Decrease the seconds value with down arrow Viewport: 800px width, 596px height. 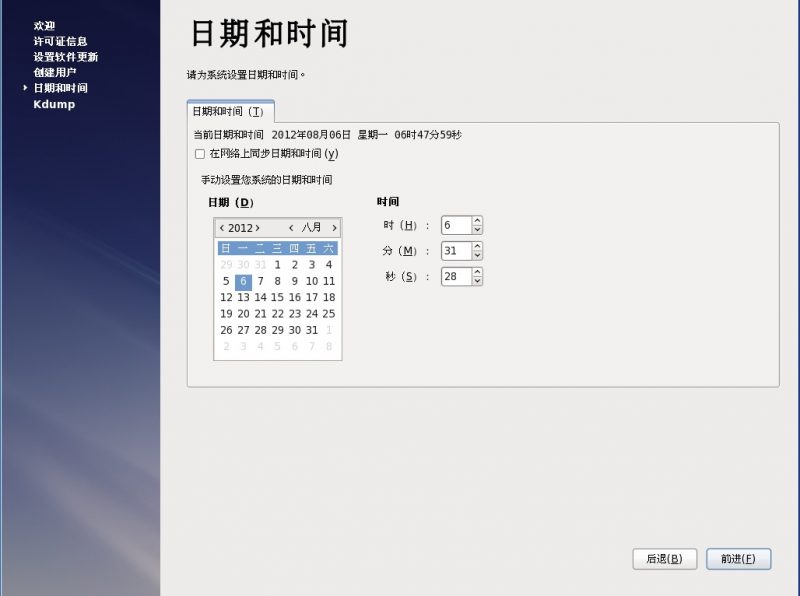click(477, 281)
